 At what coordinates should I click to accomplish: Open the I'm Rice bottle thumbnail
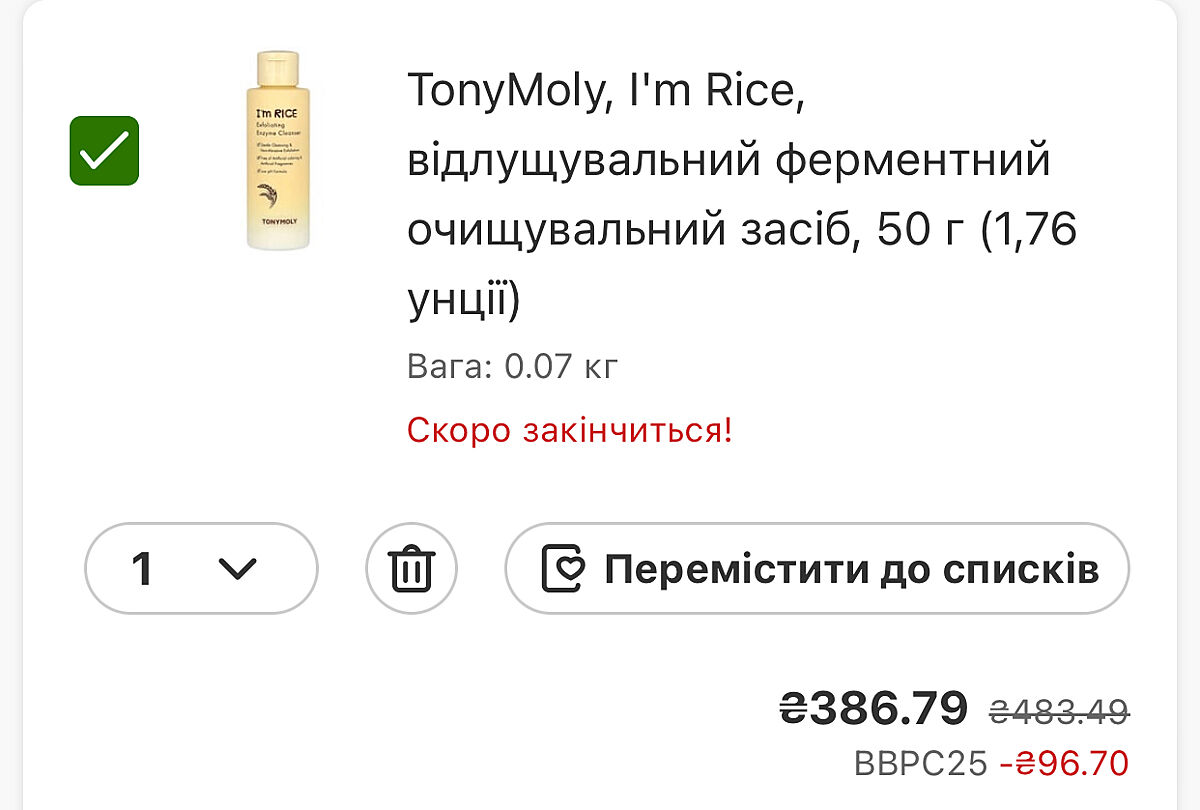tap(279, 151)
